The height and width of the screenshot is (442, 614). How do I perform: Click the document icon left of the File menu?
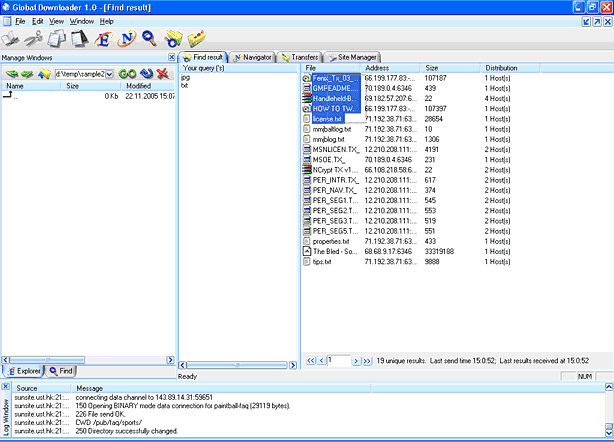[7, 21]
